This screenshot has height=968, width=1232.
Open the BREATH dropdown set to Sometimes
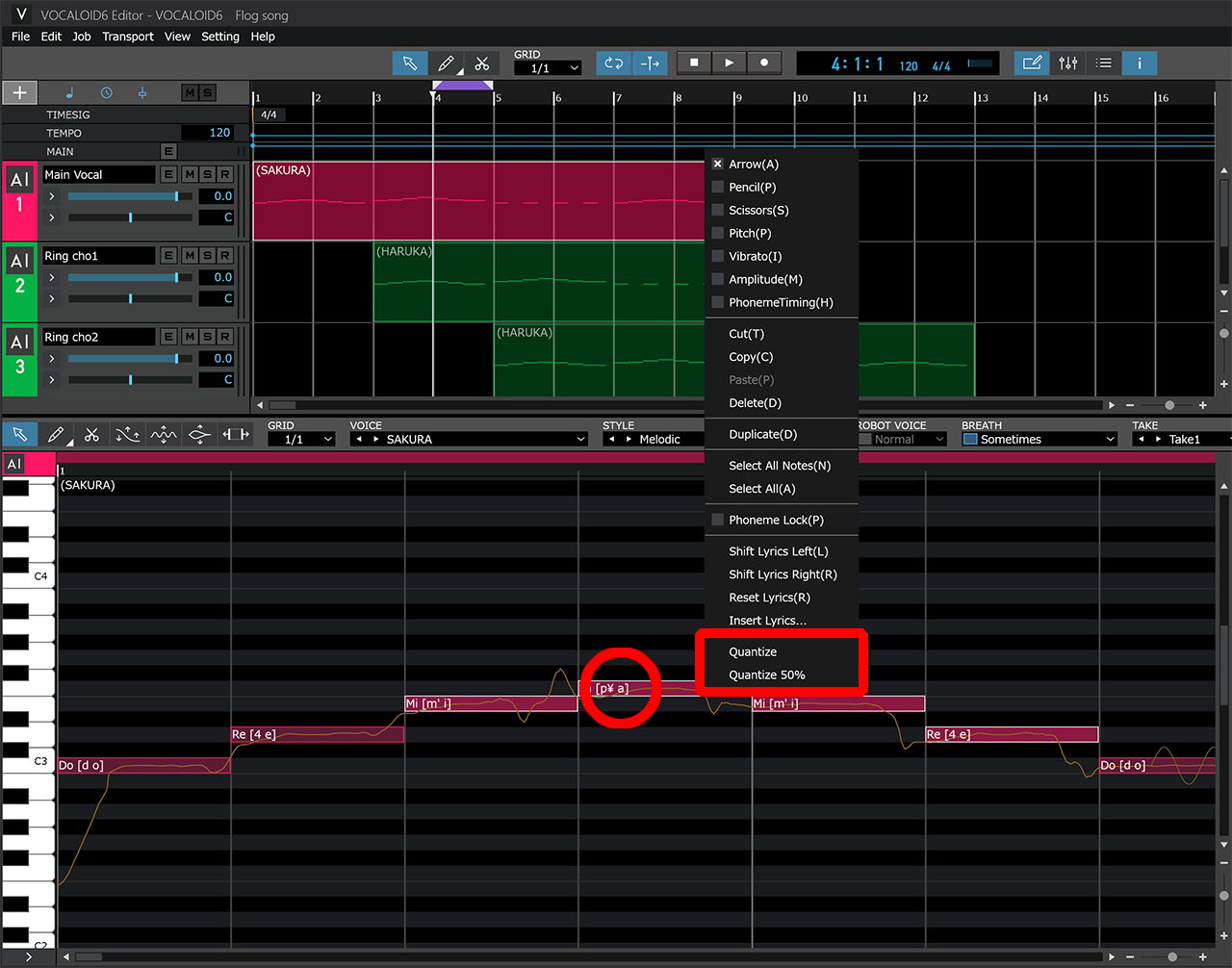[1039, 438]
